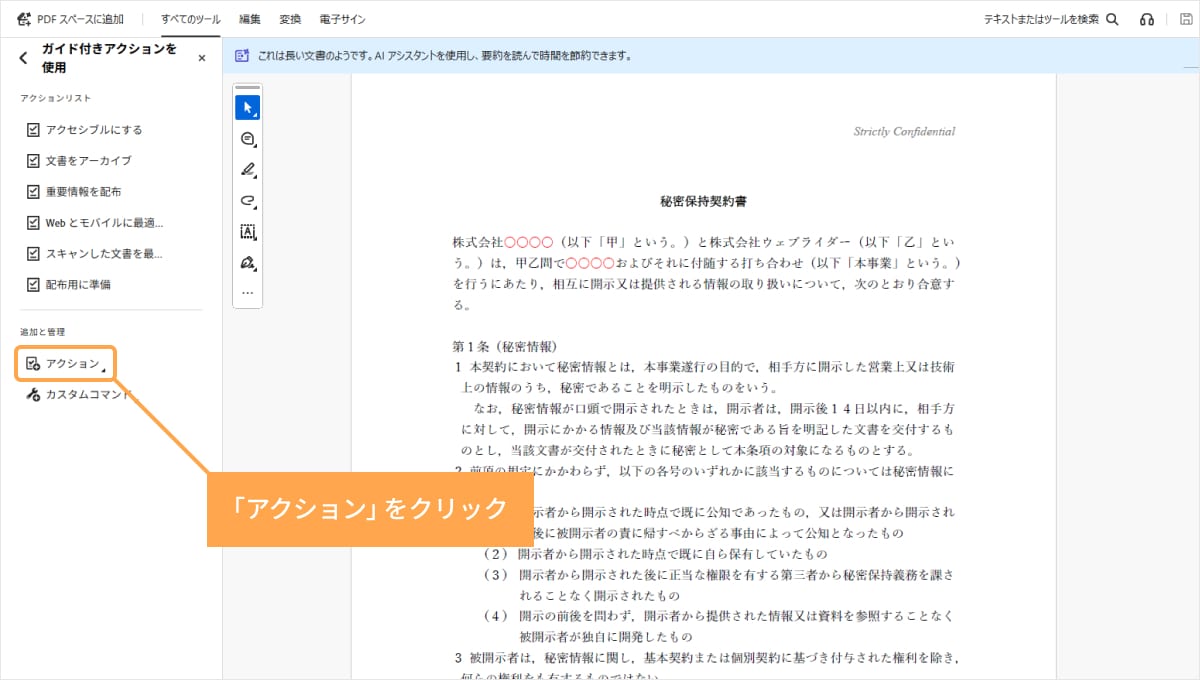Click the ガイド付きアクションを使用 panel title

tap(109, 58)
